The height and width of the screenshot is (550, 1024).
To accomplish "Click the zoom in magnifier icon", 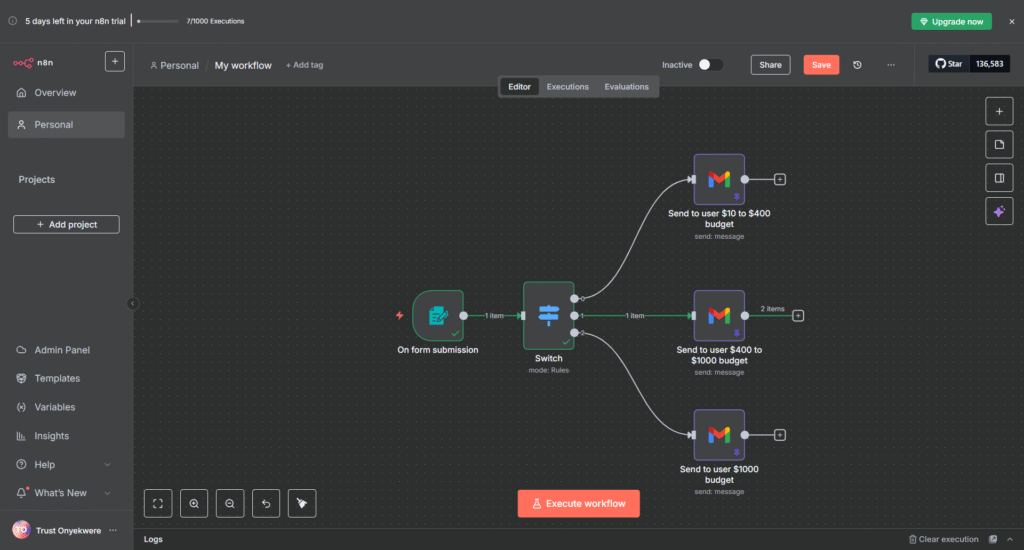I will coord(194,504).
